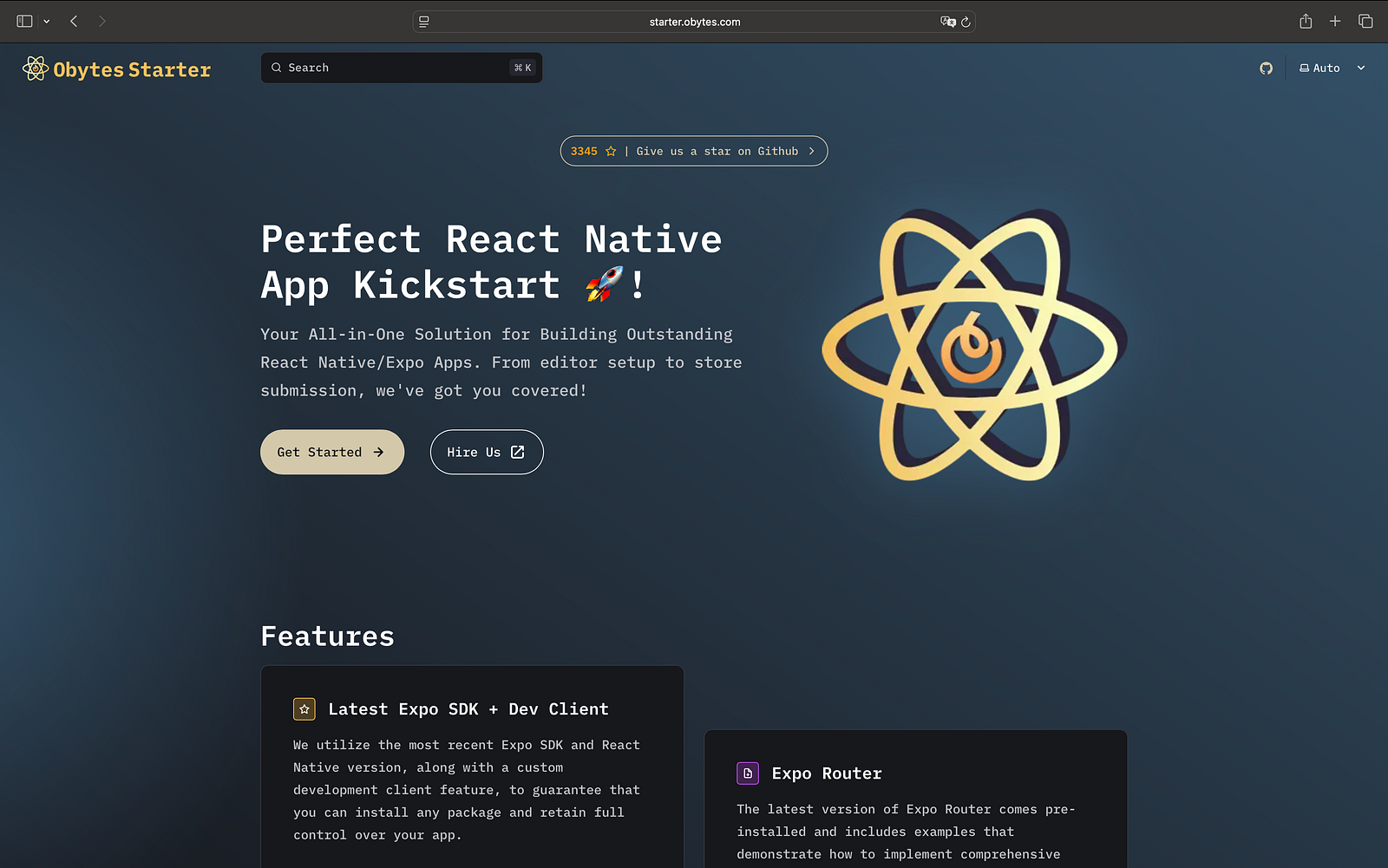1388x868 pixels.
Task: Click the document icon beside Expo Router
Action: coord(747,773)
